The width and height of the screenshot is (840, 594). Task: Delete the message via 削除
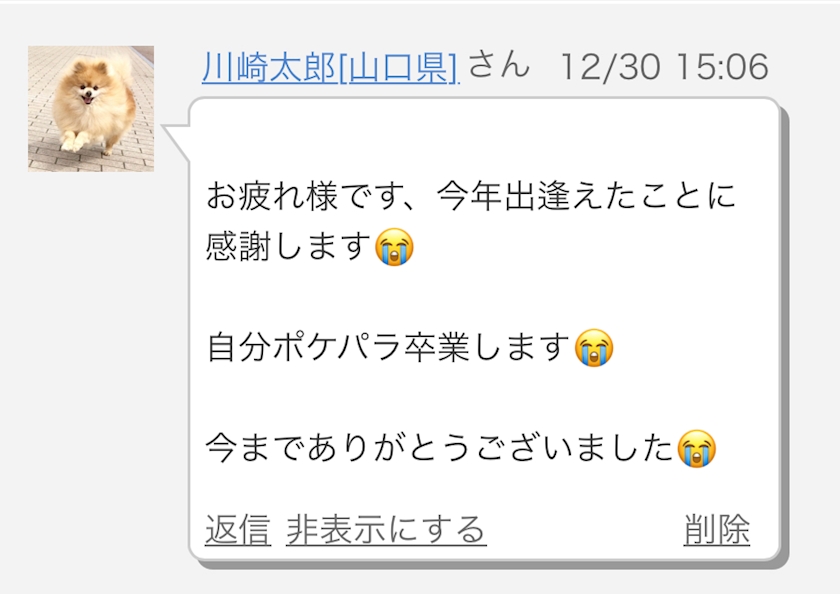pos(717,530)
